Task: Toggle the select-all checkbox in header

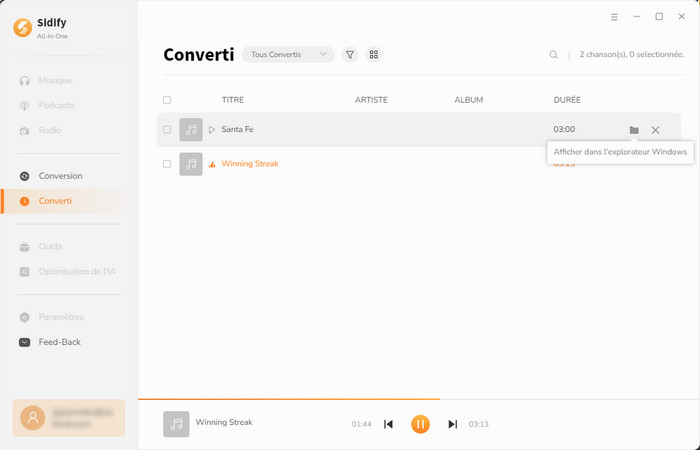Action: (167, 100)
